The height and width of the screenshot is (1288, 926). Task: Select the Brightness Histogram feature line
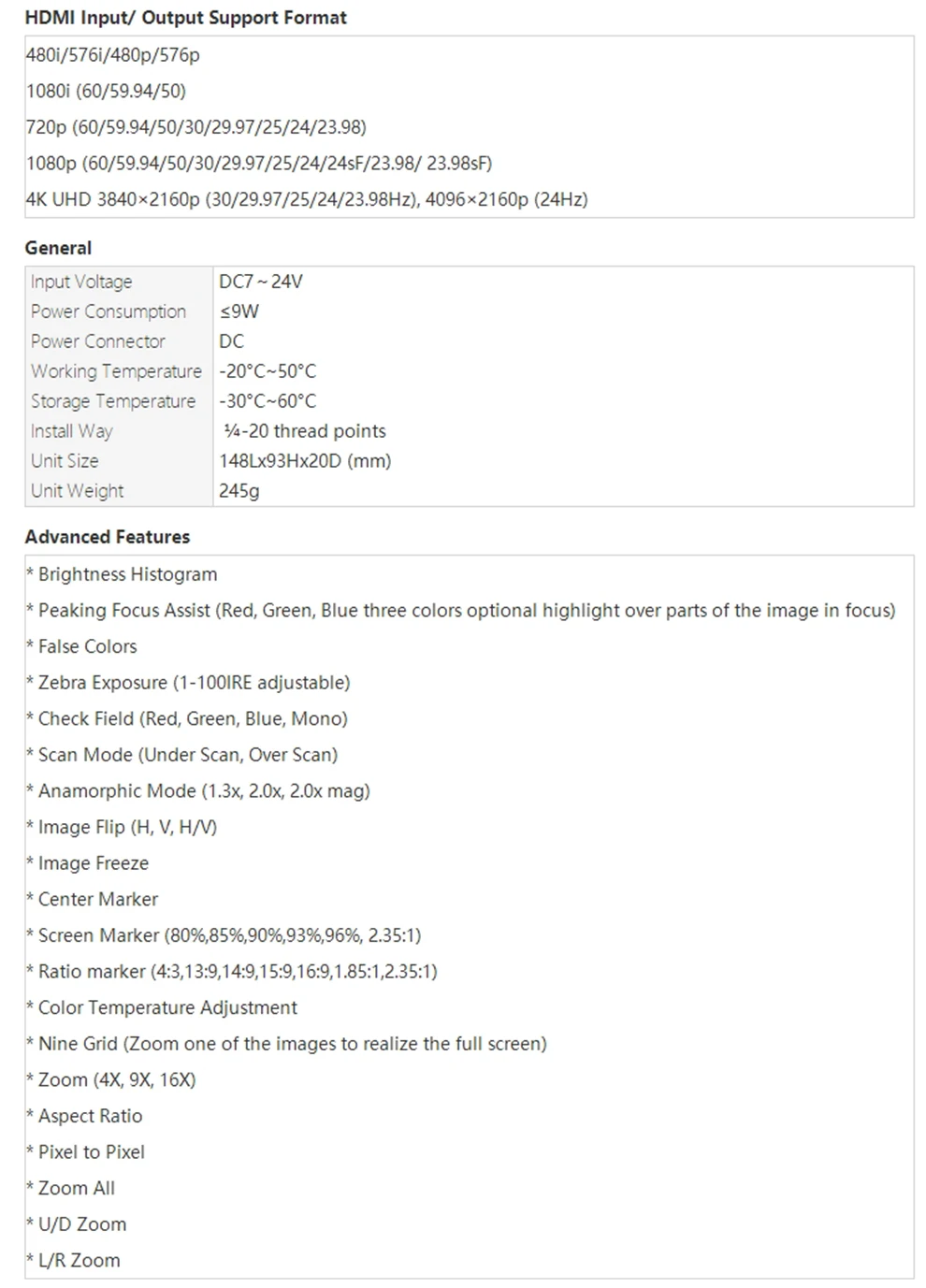(122, 574)
